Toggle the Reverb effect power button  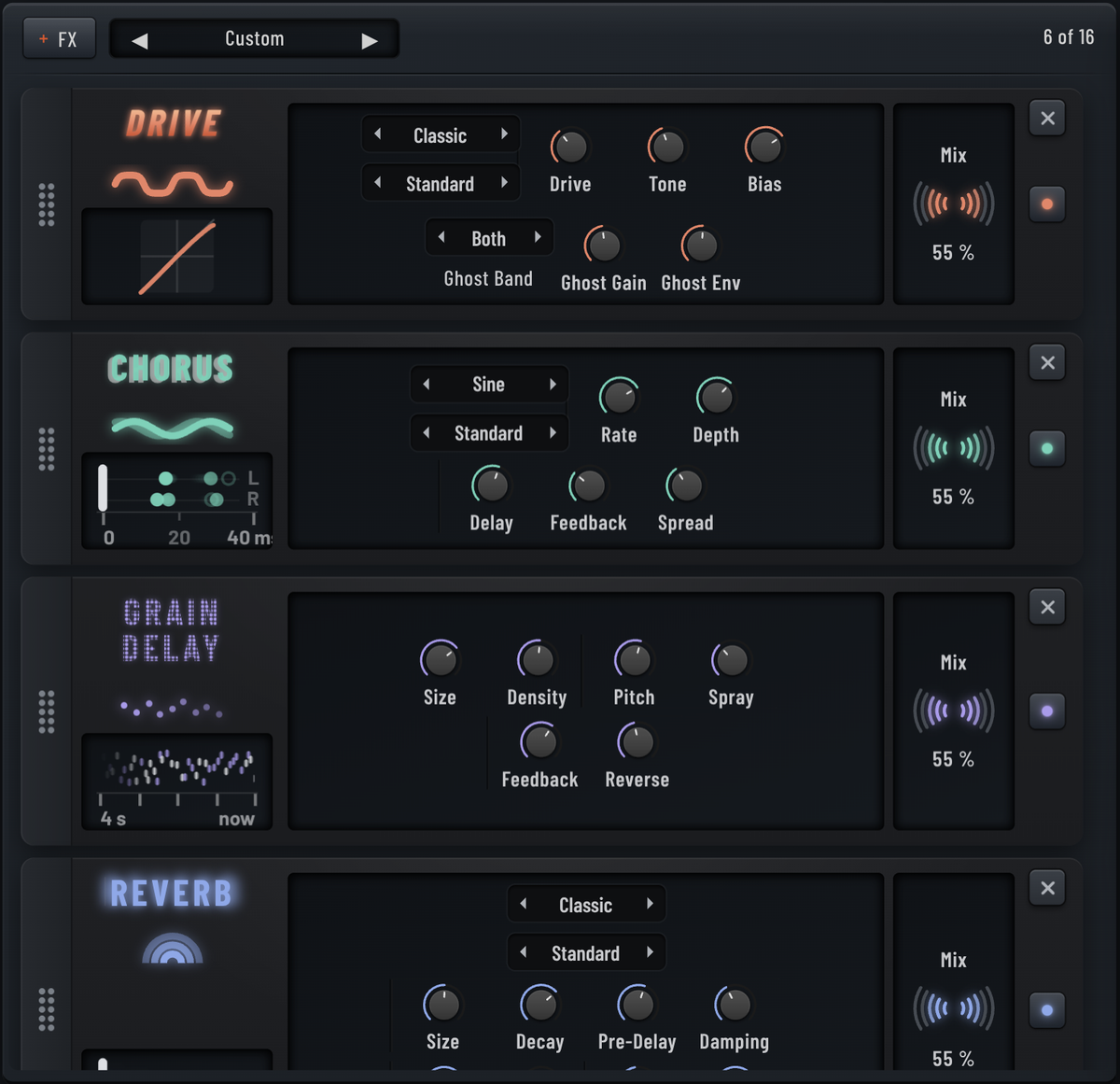pyautogui.click(x=1047, y=1010)
